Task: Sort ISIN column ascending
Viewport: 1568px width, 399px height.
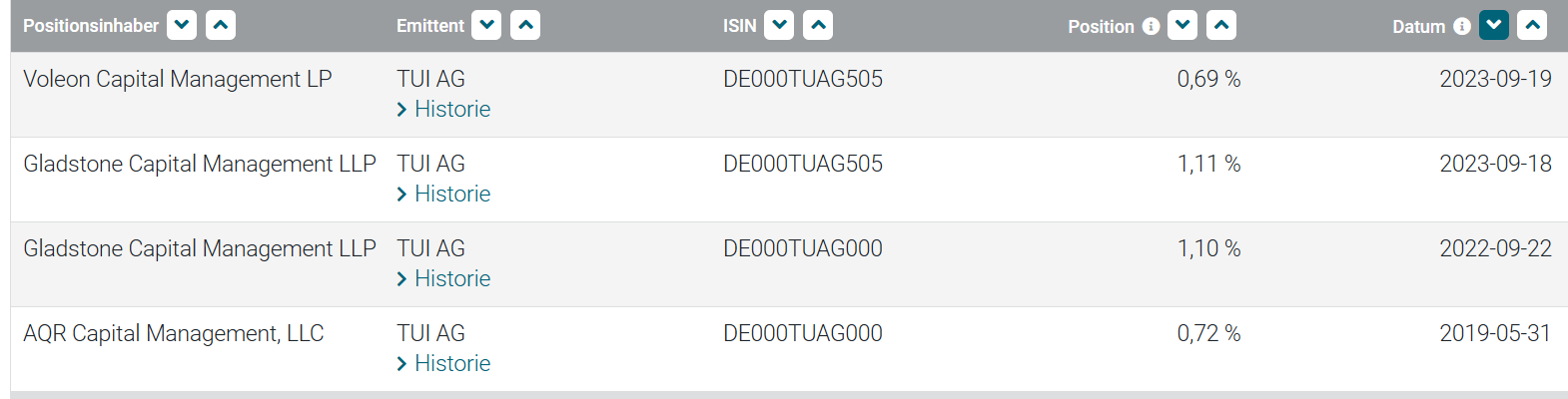Action: (818, 25)
